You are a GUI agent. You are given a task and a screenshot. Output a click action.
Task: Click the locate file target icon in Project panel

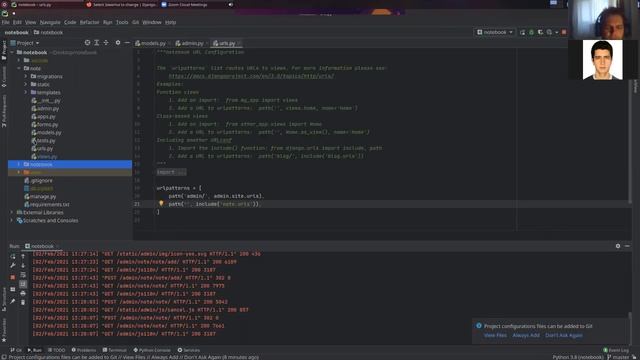87,42
